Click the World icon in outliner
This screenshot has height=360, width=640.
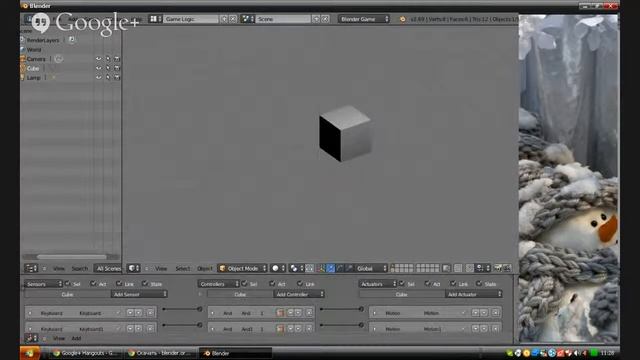(x=23, y=49)
